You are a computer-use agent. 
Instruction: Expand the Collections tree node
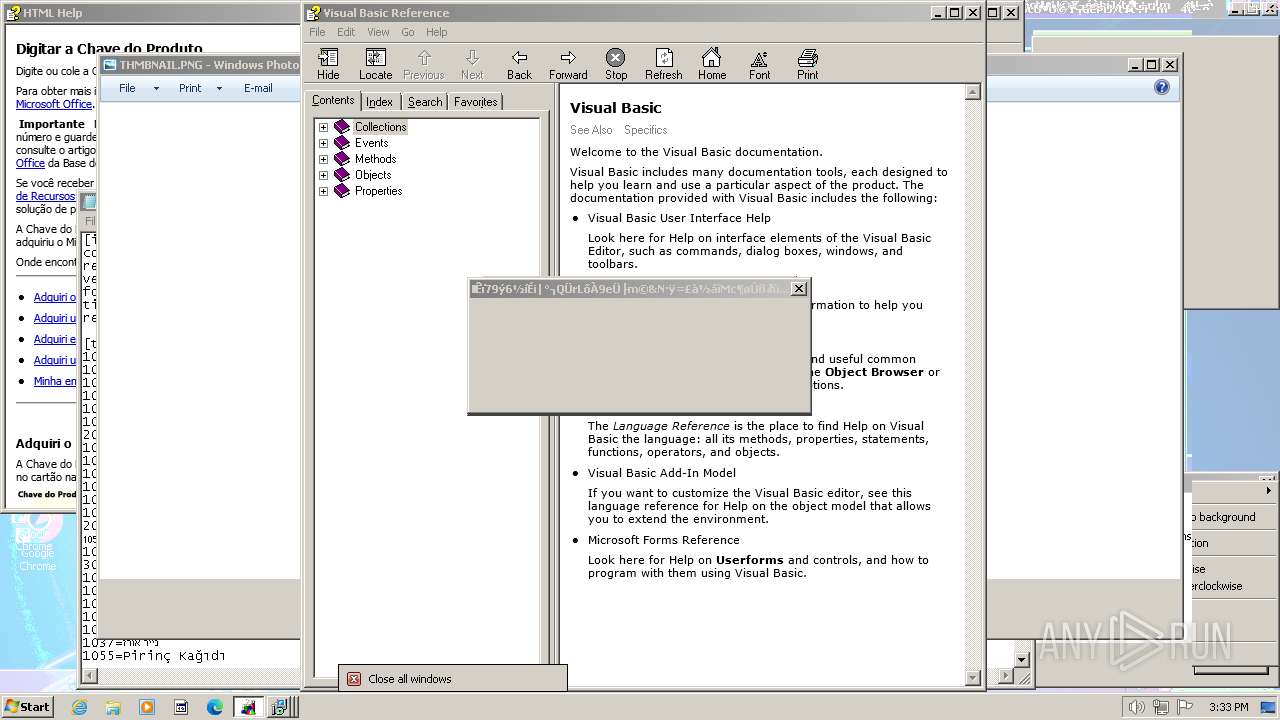(323, 127)
